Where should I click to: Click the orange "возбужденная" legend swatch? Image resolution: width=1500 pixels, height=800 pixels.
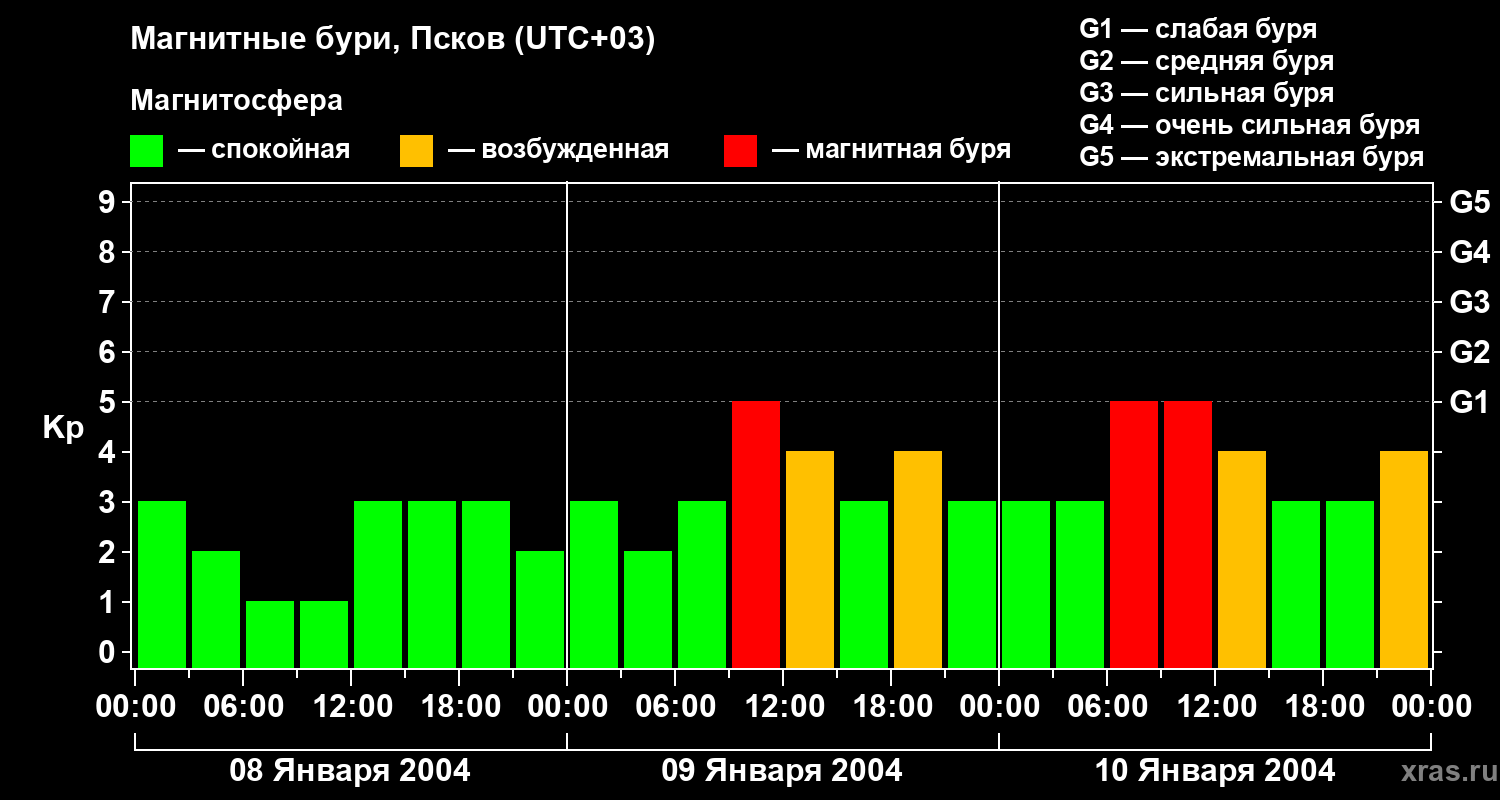(416, 151)
